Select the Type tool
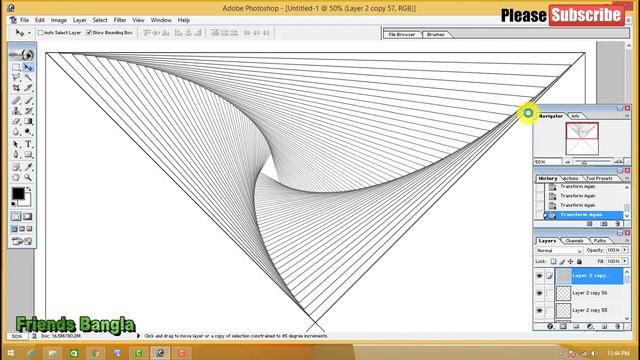 point(28,144)
